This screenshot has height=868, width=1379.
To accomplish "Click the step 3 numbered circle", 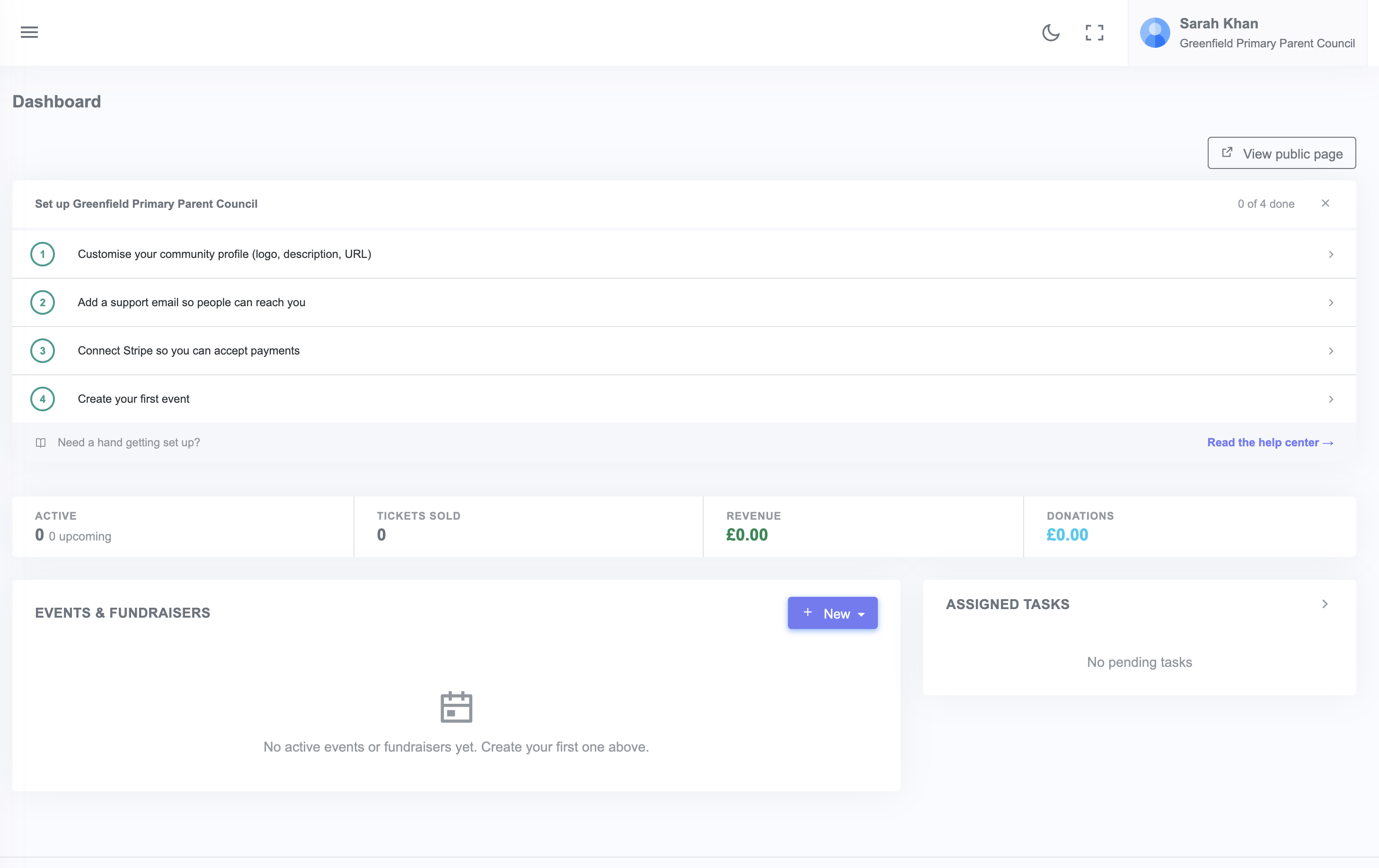I will pyautogui.click(x=43, y=350).
